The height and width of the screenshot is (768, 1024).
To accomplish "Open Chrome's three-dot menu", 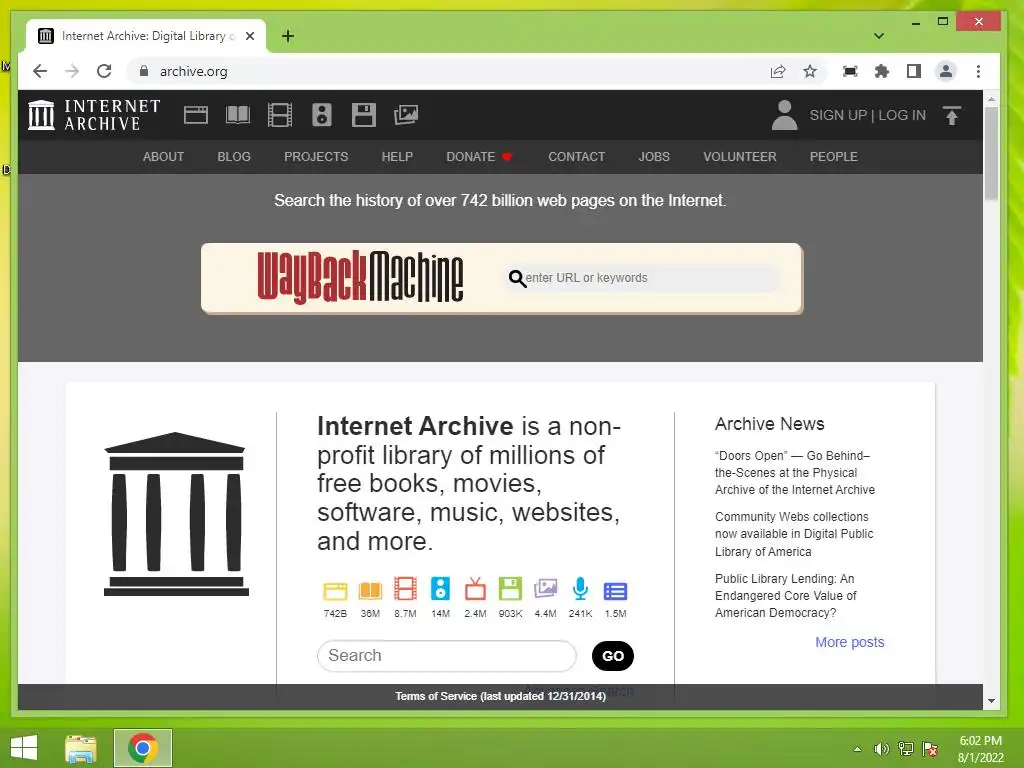I will tap(978, 71).
